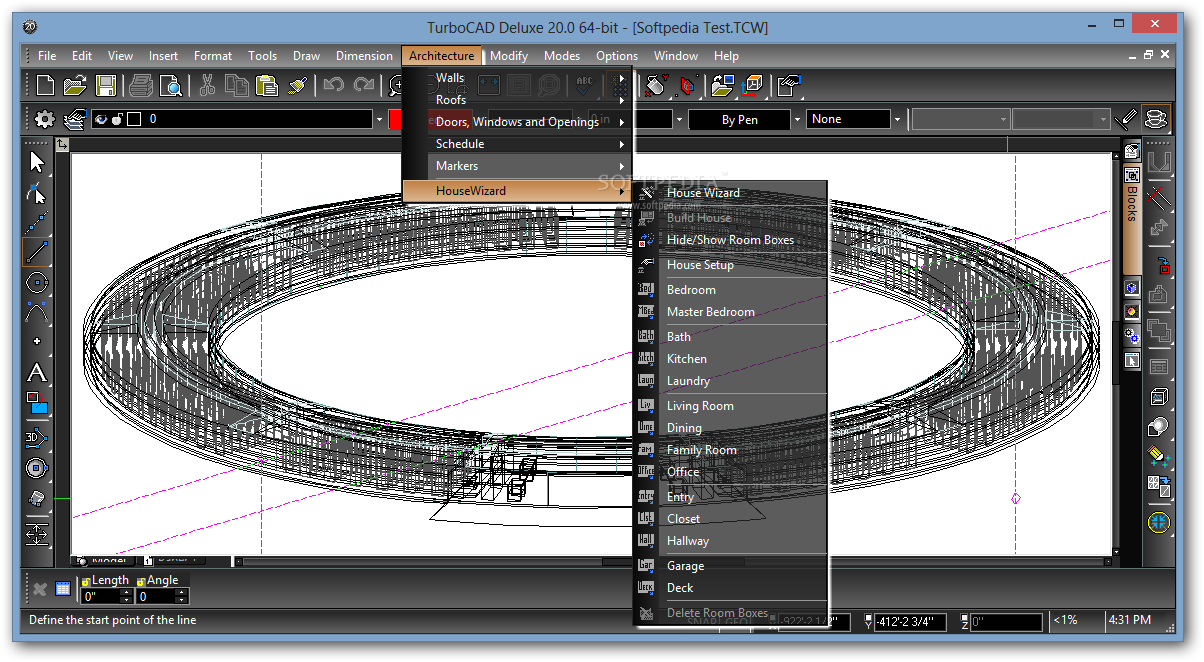Choose the Arc curve tool in left toolbar
The image size is (1204, 662).
[x=37, y=313]
